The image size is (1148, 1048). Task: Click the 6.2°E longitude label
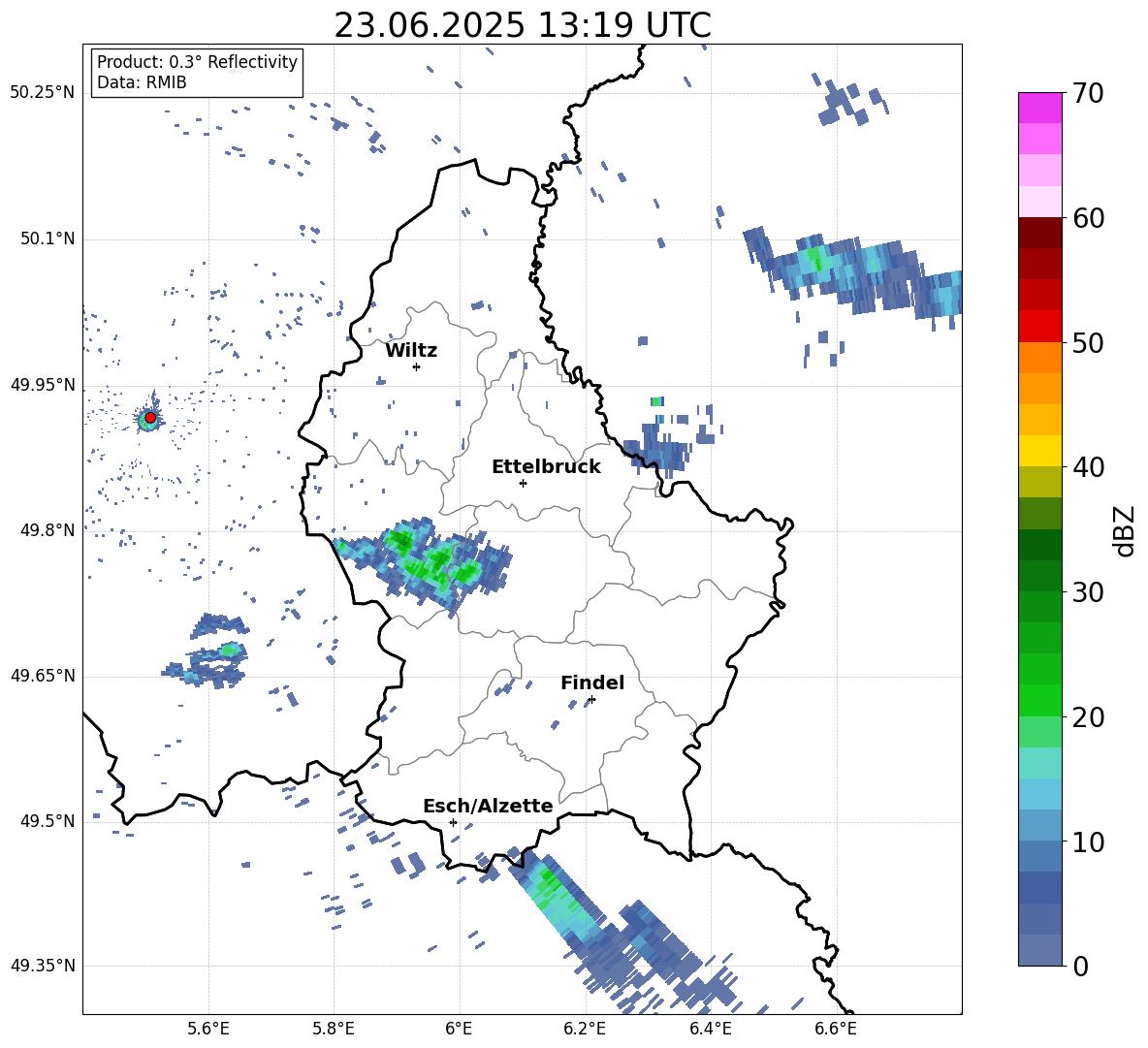point(585,1030)
